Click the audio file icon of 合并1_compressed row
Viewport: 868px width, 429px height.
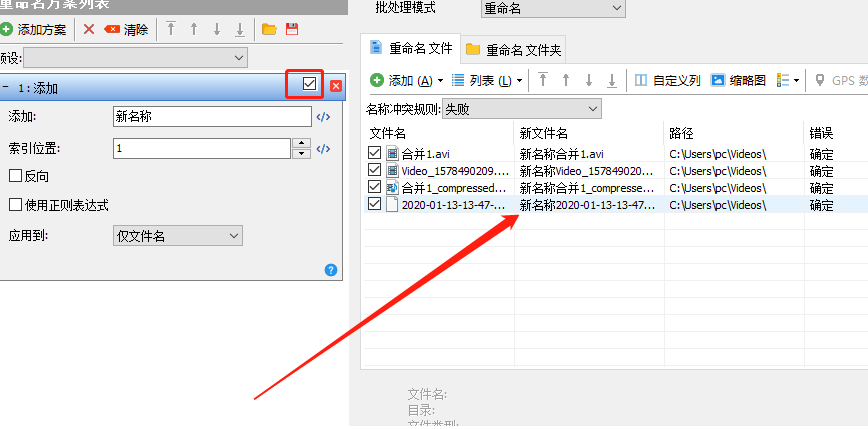(x=392, y=187)
